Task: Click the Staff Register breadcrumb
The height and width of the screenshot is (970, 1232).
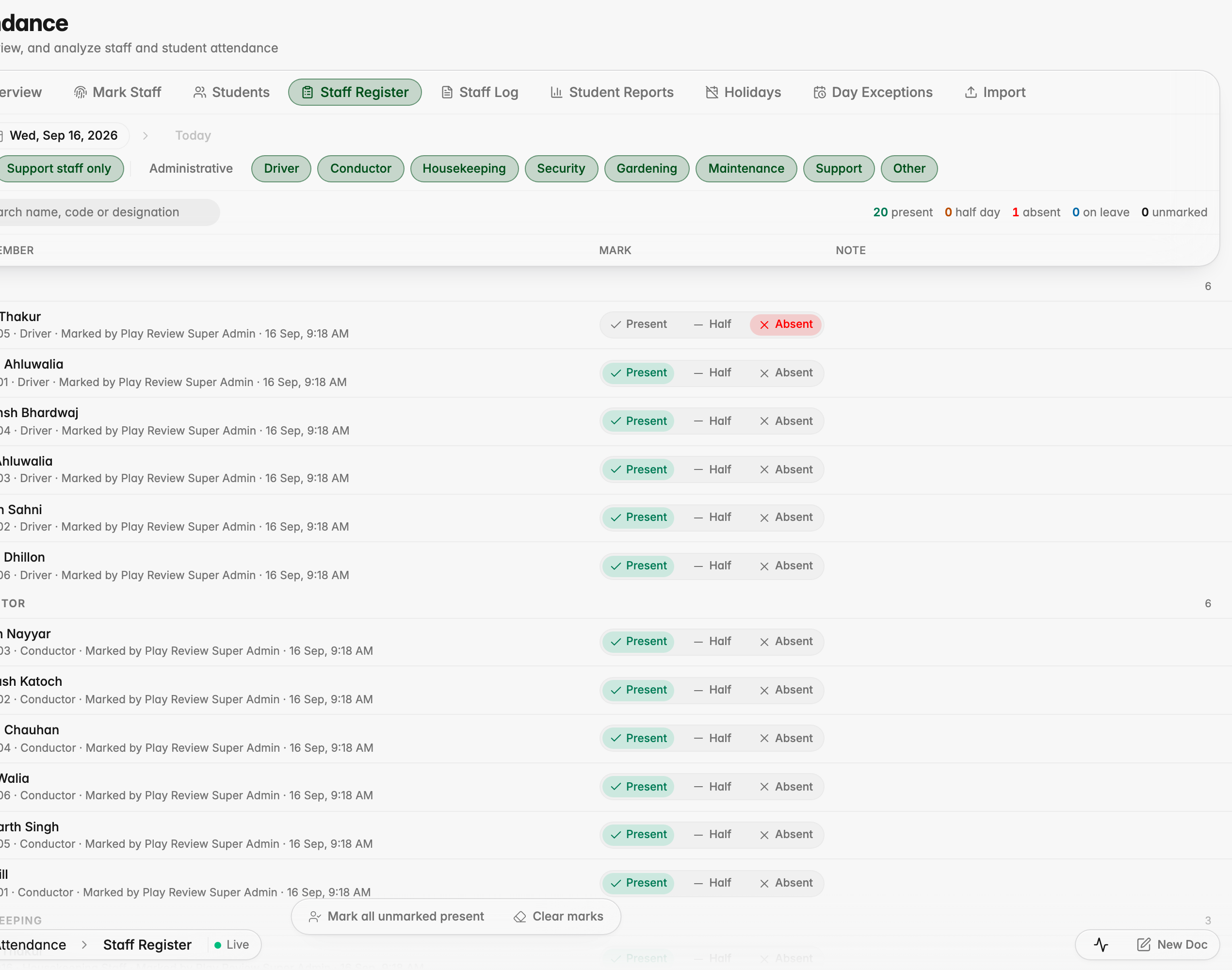Action: click(x=147, y=944)
